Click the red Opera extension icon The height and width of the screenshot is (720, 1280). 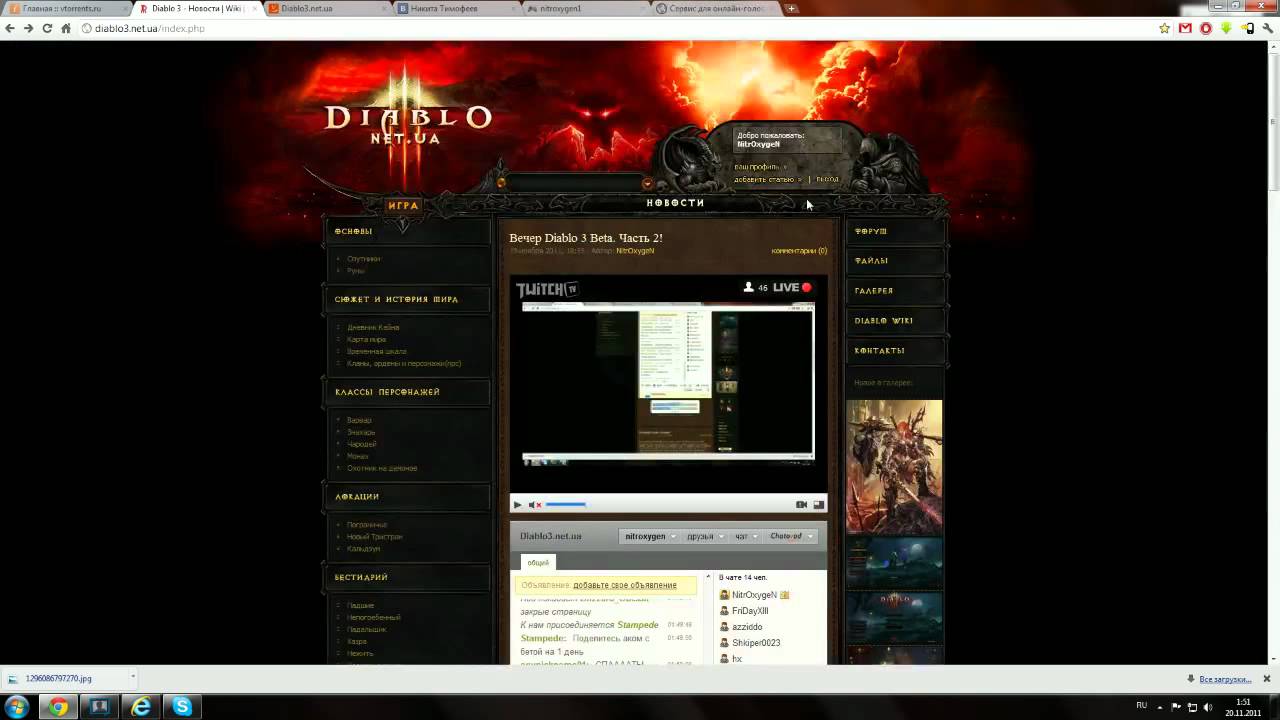pyautogui.click(x=1206, y=28)
